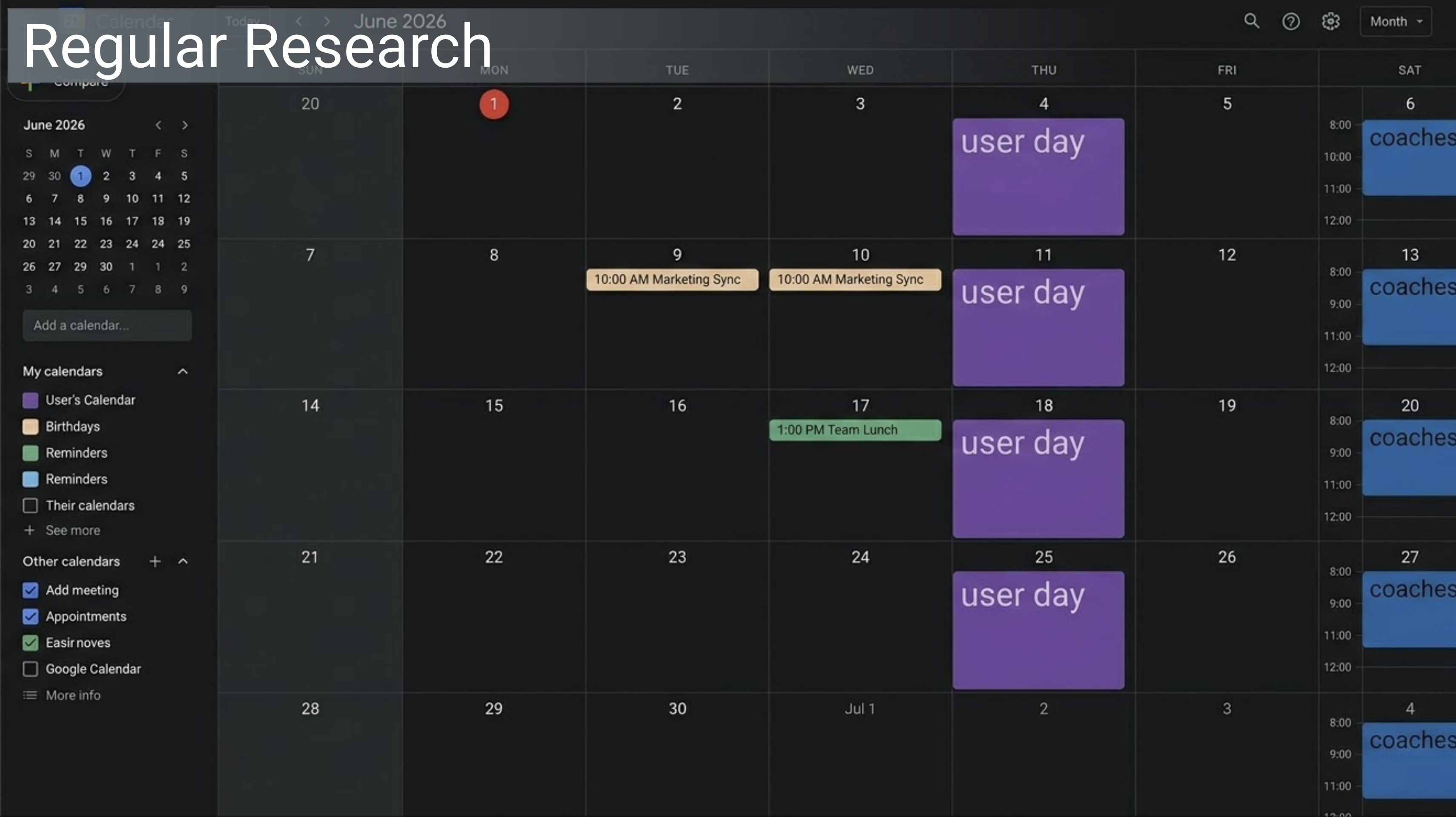Toggle the Birthdays calendar swatch
This screenshot has height=817, width=1456.
coord(31,426)
